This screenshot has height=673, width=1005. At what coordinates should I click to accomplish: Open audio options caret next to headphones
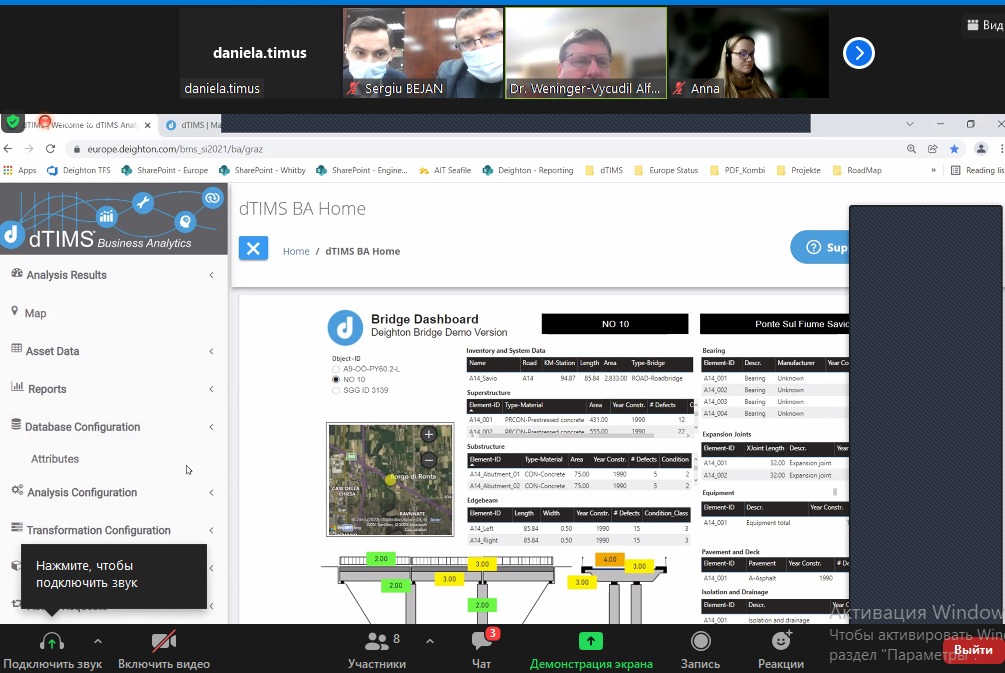pyautogui.click(x=97, y=642)
